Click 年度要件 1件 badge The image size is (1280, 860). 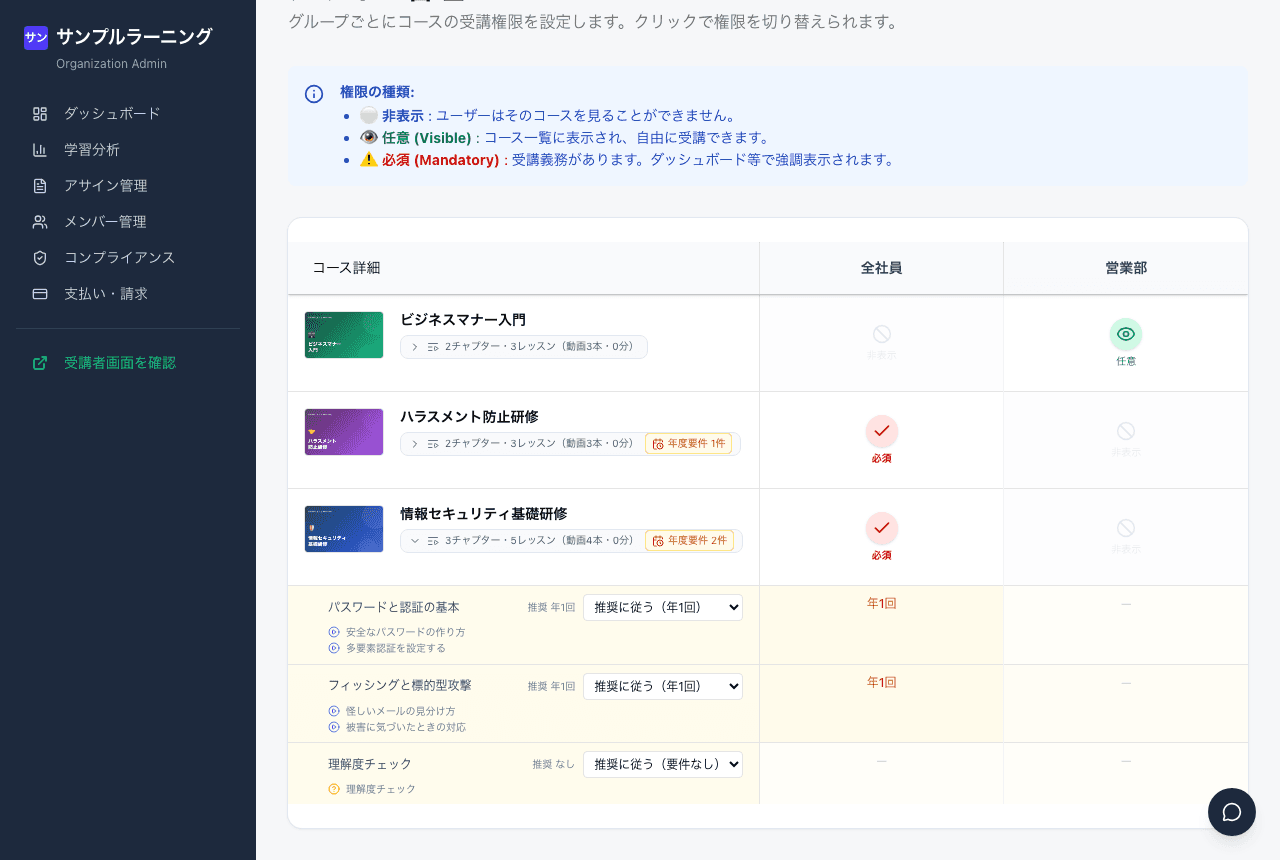[689, 443]
